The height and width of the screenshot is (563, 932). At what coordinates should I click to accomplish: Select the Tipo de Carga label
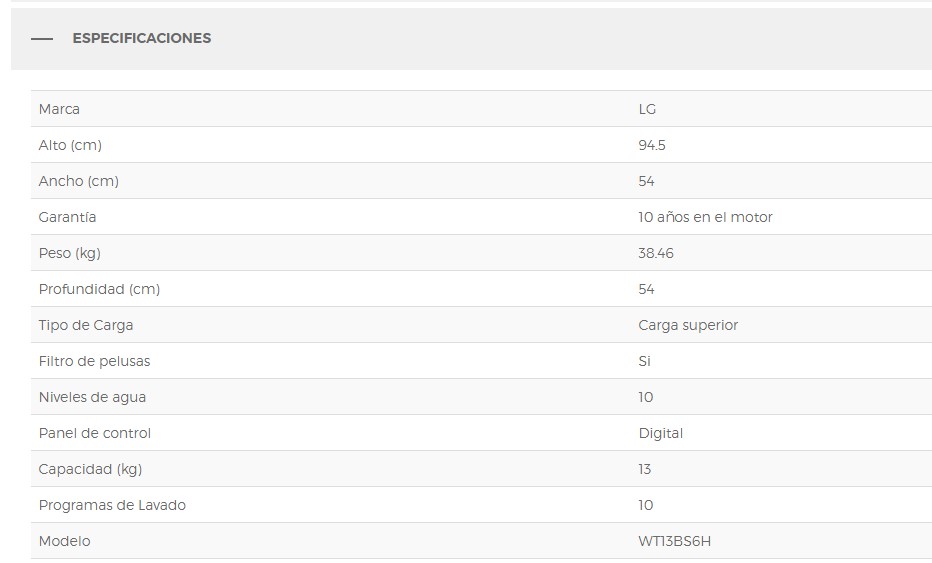[86, 325]
